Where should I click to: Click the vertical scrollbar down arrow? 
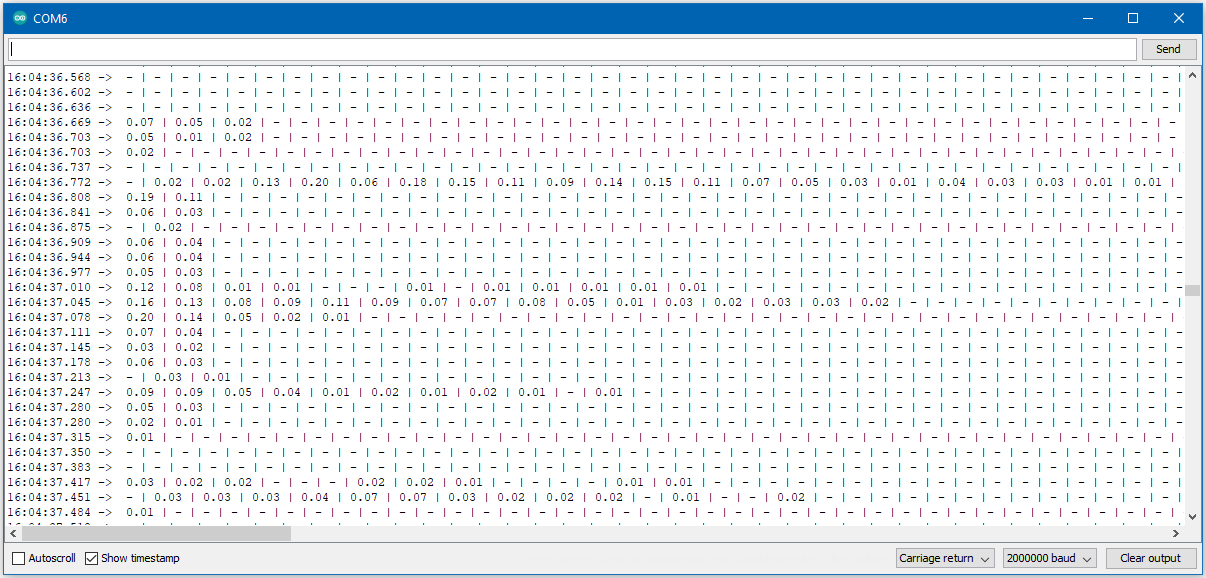click(1191, 515)
